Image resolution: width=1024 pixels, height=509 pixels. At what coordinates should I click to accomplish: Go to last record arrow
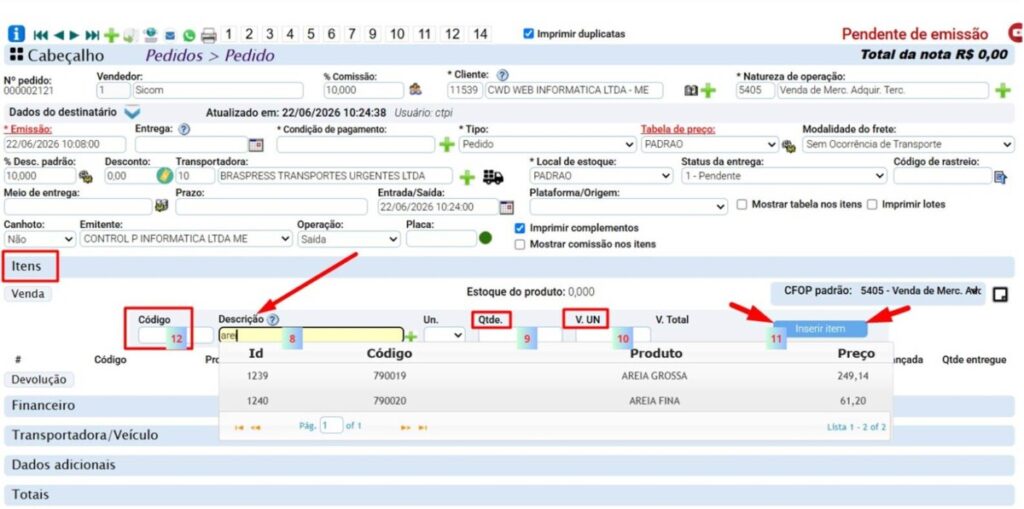tap(93, 35)
